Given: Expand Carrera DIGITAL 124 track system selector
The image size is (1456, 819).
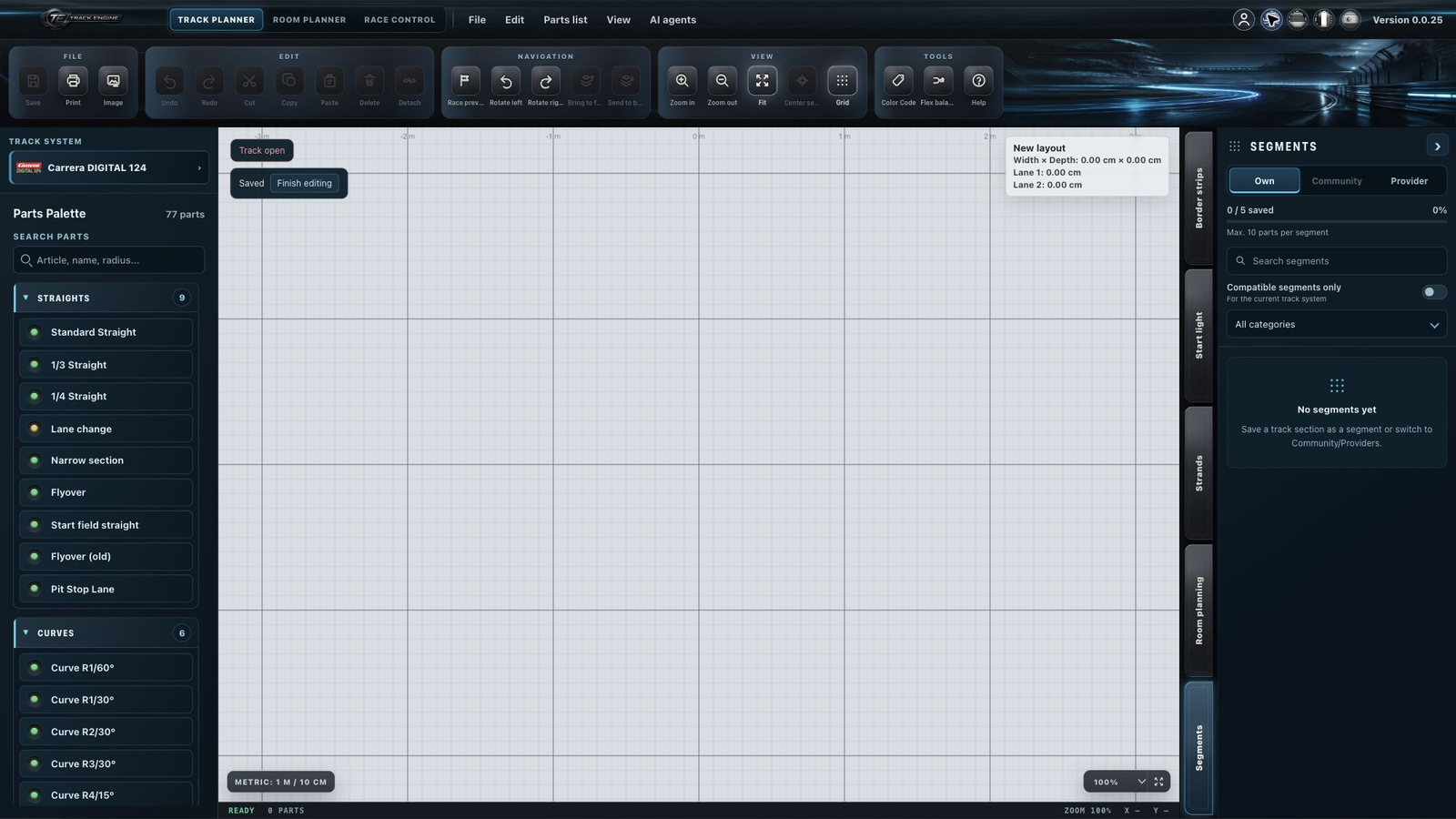Looking at the screenshot, I should click(x=109, y=167).
